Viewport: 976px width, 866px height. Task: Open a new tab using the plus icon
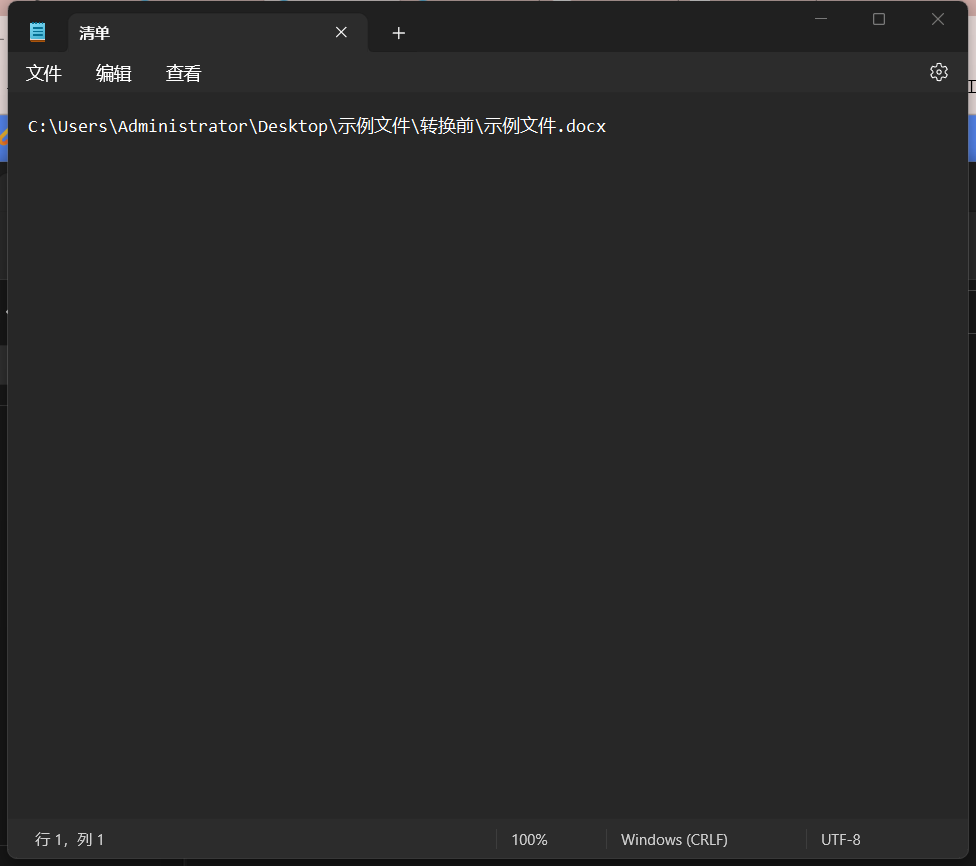[x=398, y=33]
